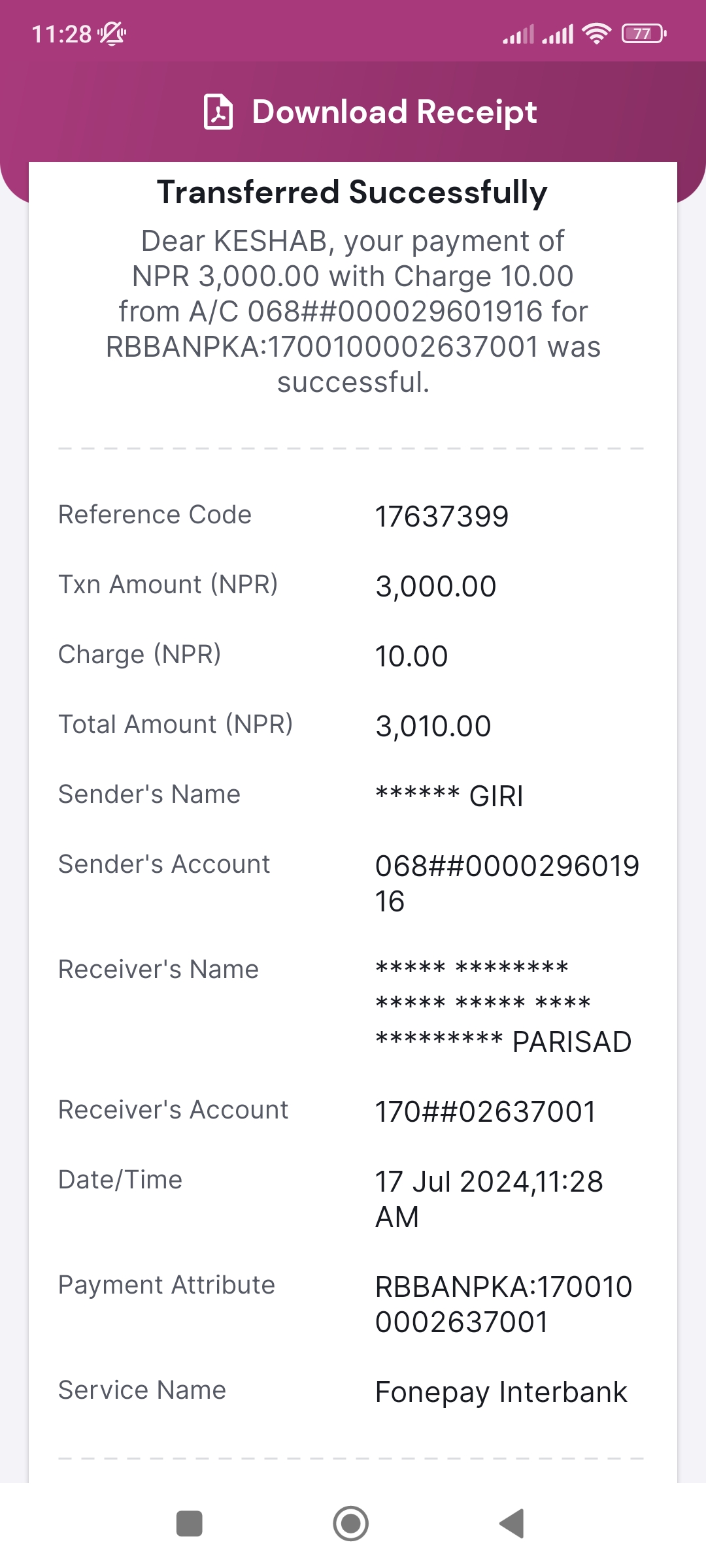Screen dimensions: 706x1568
Task: Tap the PDF receipt download icon
Action: [218, 112]
